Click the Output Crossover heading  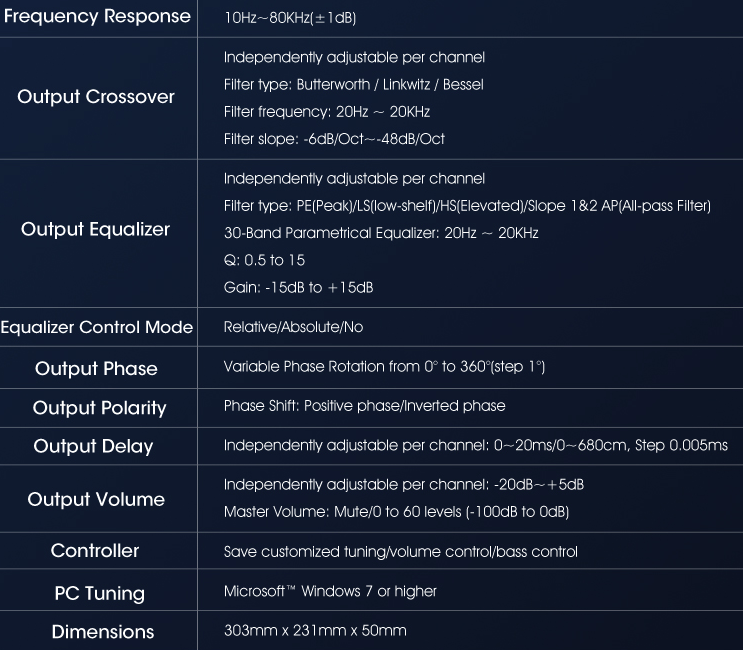tap(96, 97)
